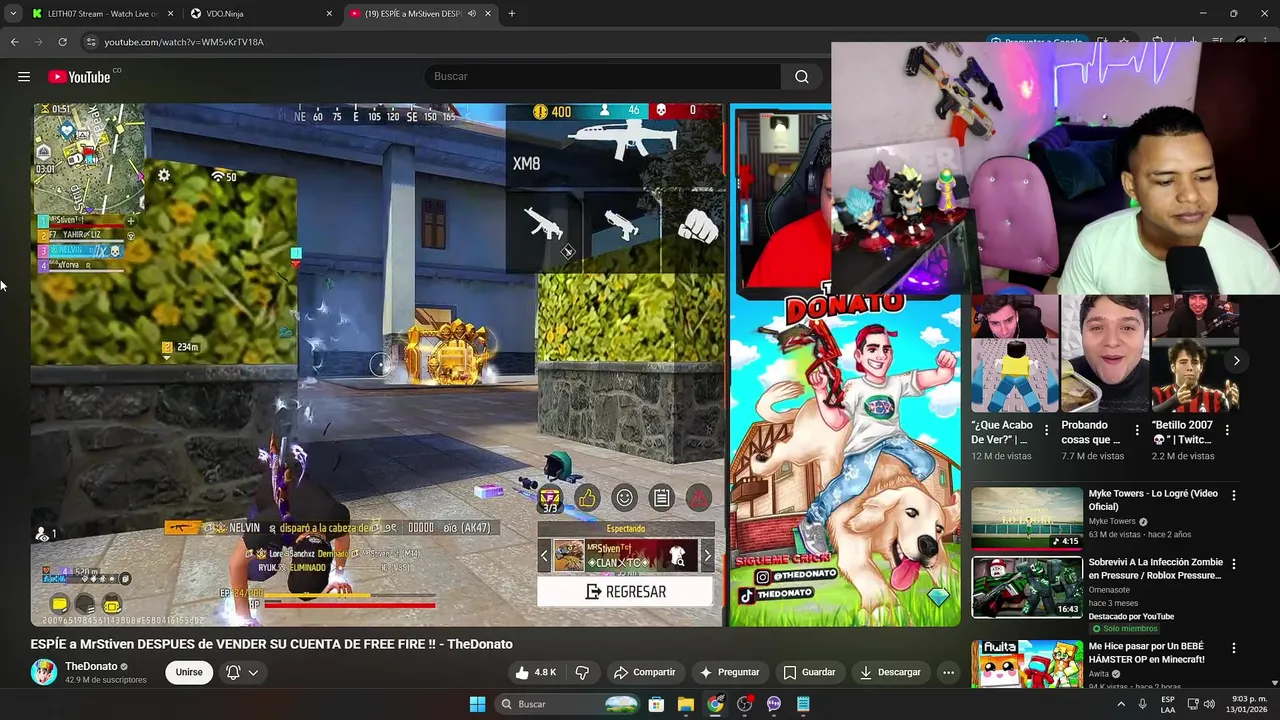Select the in-game fist melee slot
The image size is (1280, 720).
pos(697,228)
